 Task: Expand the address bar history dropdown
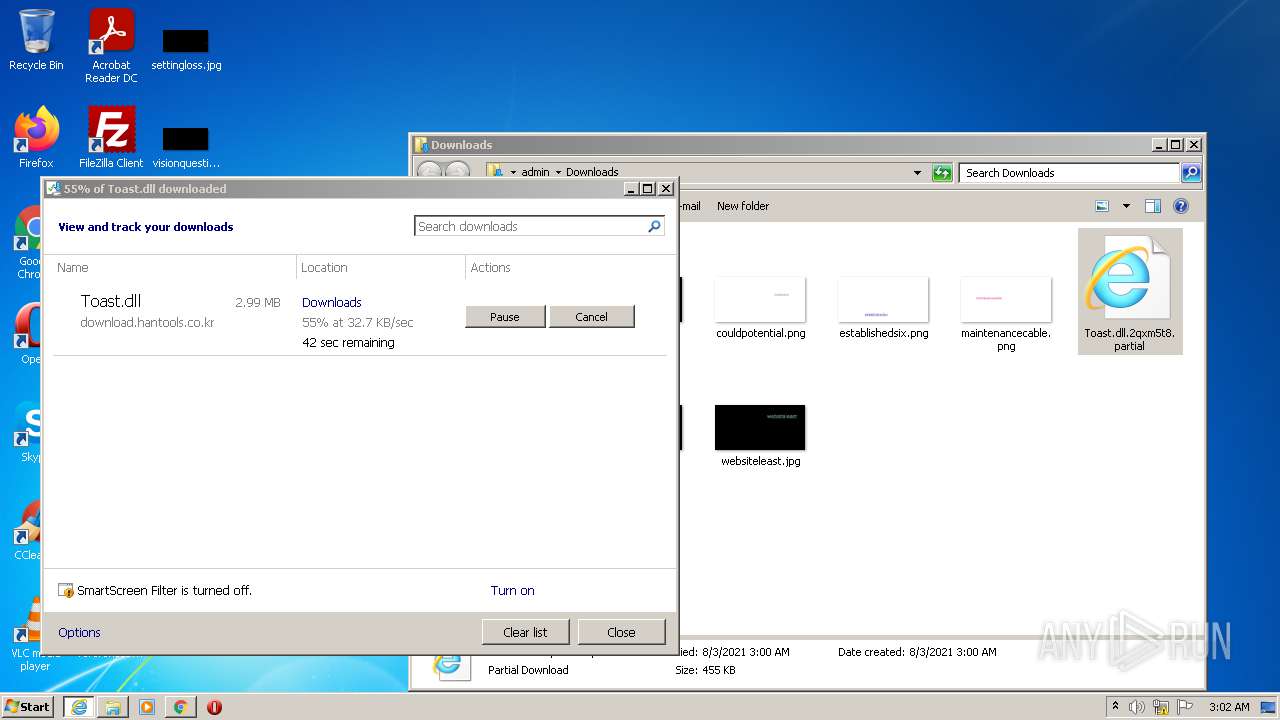pos(917,173)
